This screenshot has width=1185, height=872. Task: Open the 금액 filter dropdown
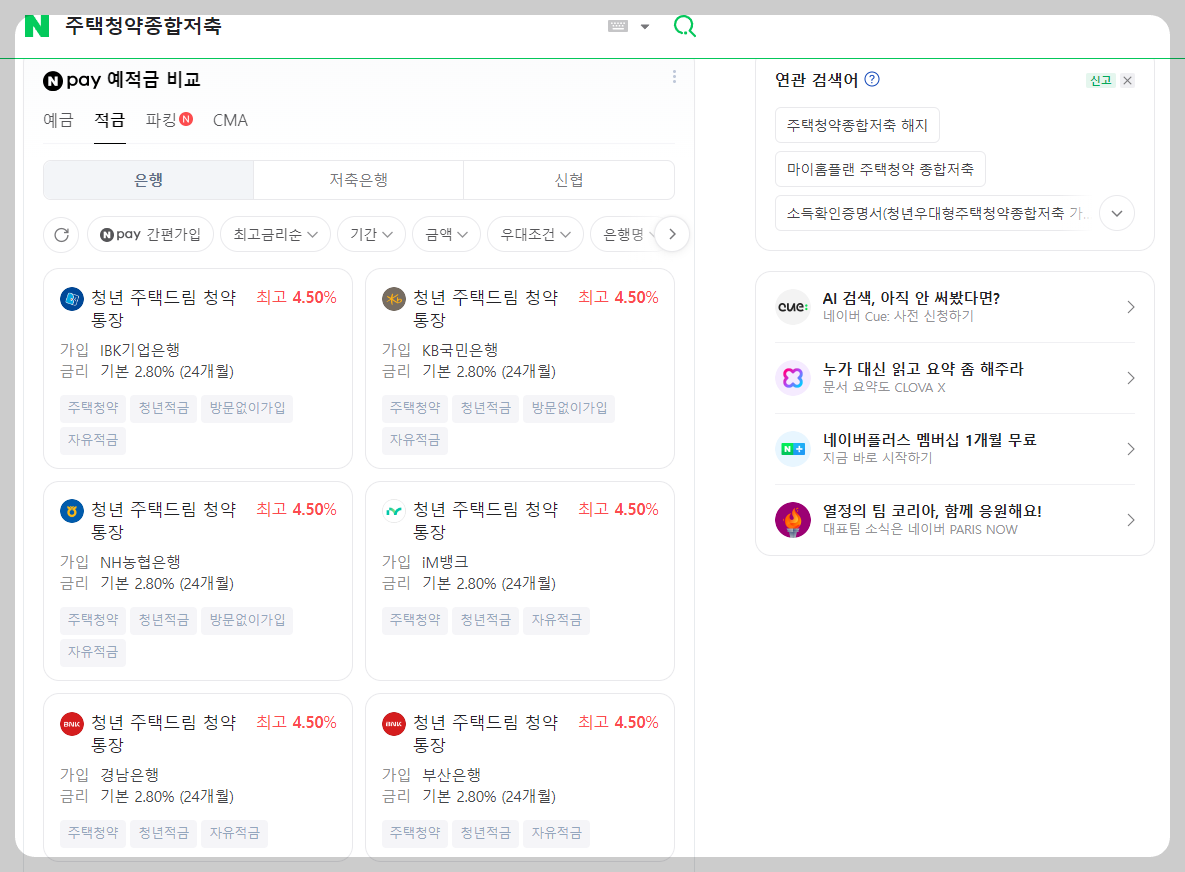click(447, 234)
